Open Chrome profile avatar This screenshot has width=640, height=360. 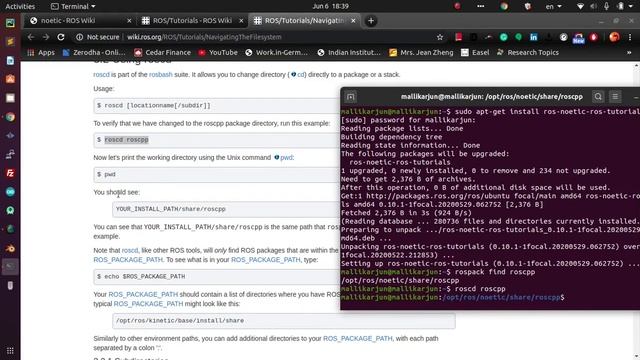click(614, 37)
